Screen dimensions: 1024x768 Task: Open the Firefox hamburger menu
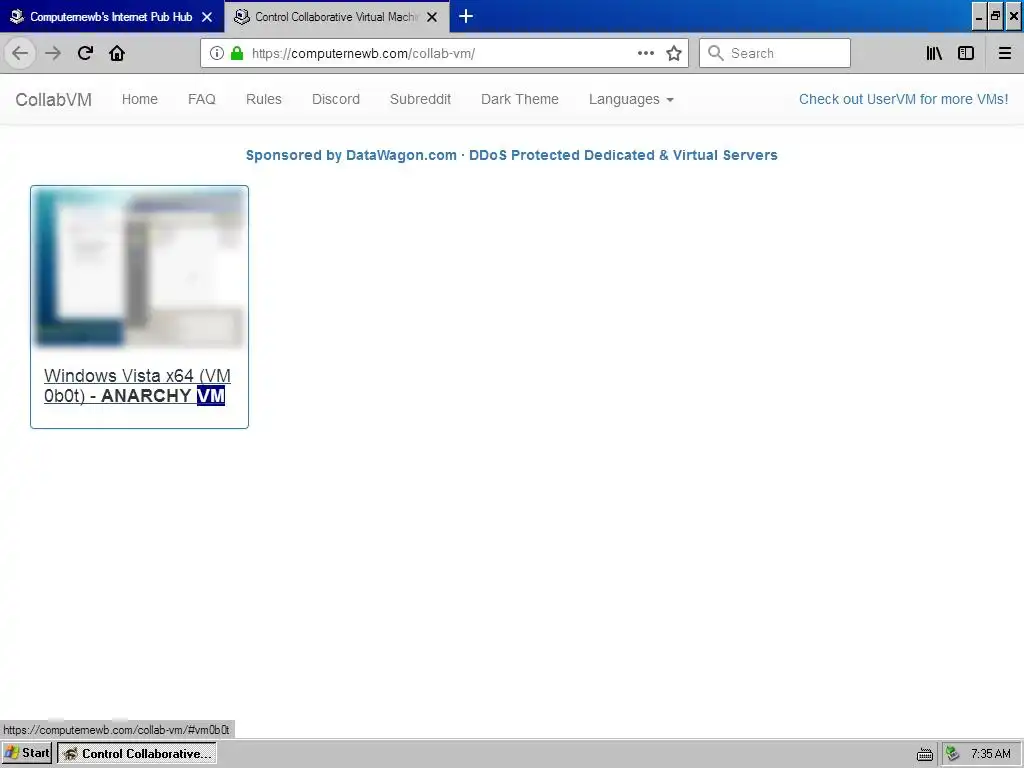point(1004,53)
